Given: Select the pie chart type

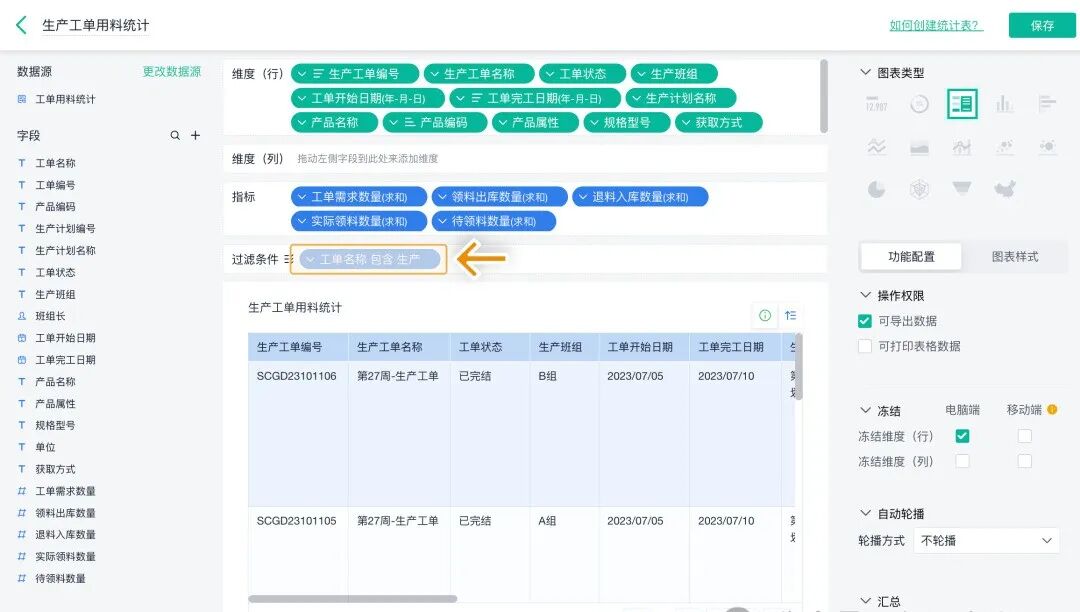Looking at the screenshot, I should click(876, 189).
